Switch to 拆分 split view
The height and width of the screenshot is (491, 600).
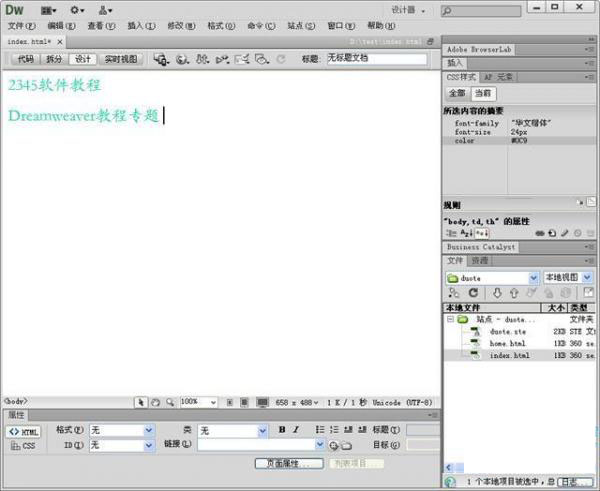pyautogui.click(x=54, y=59)
